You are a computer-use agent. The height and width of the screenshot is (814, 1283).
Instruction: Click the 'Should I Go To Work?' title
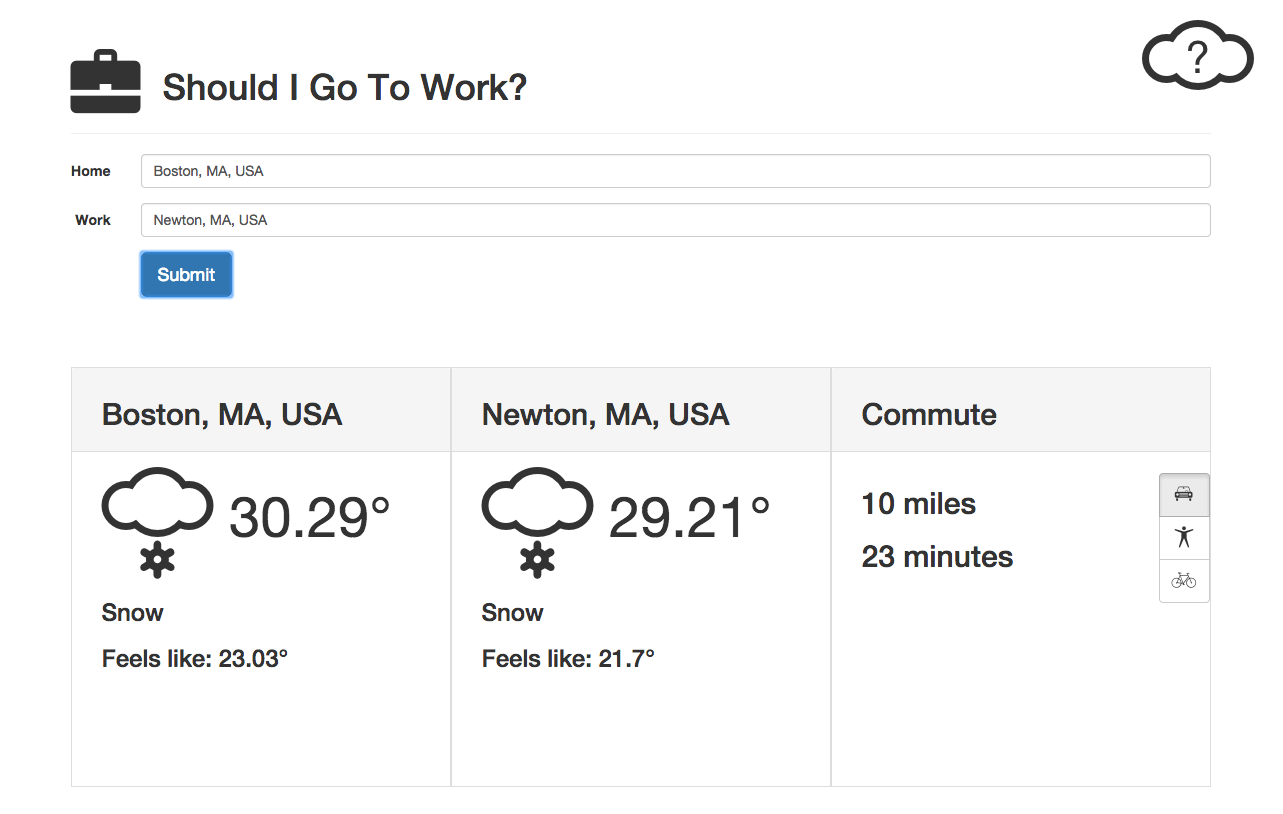pyautogui.click(x=345, y=88)
